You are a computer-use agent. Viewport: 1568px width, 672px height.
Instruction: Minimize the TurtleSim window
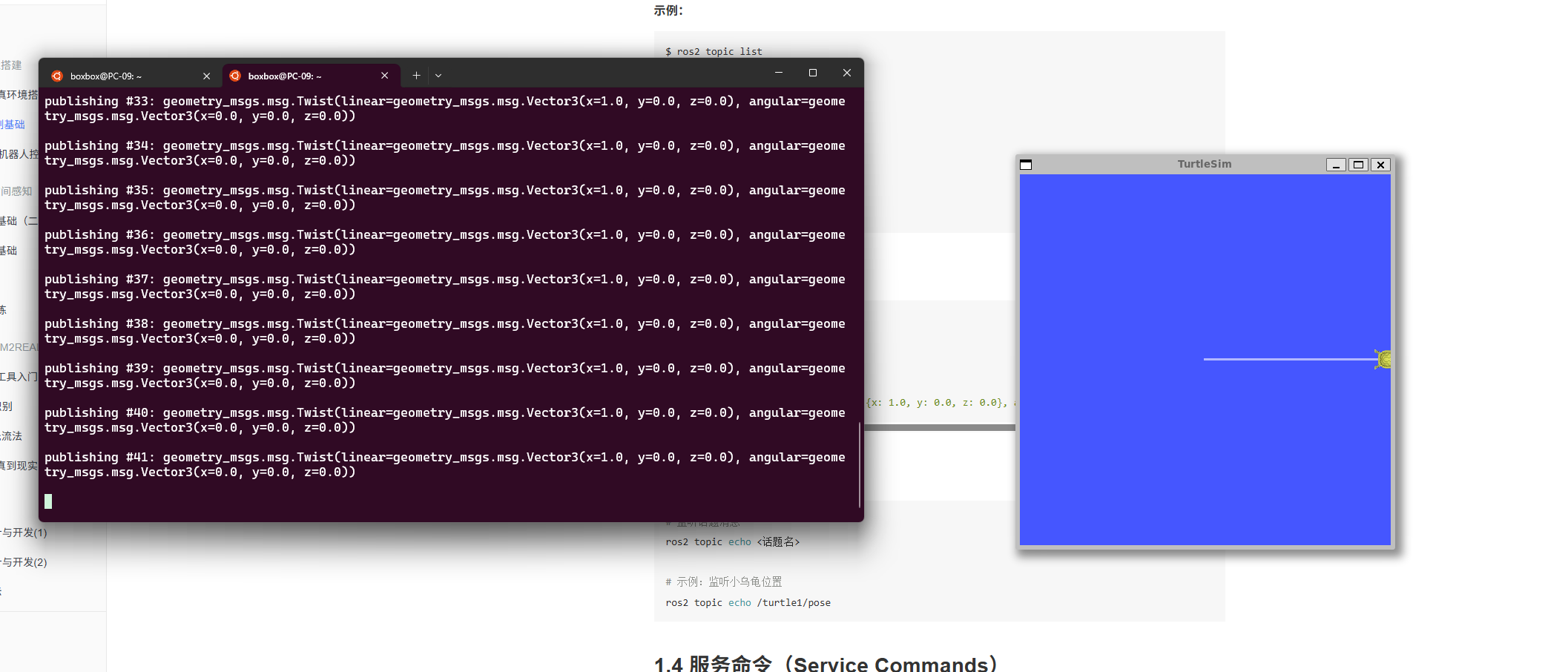click(1336, 165)
